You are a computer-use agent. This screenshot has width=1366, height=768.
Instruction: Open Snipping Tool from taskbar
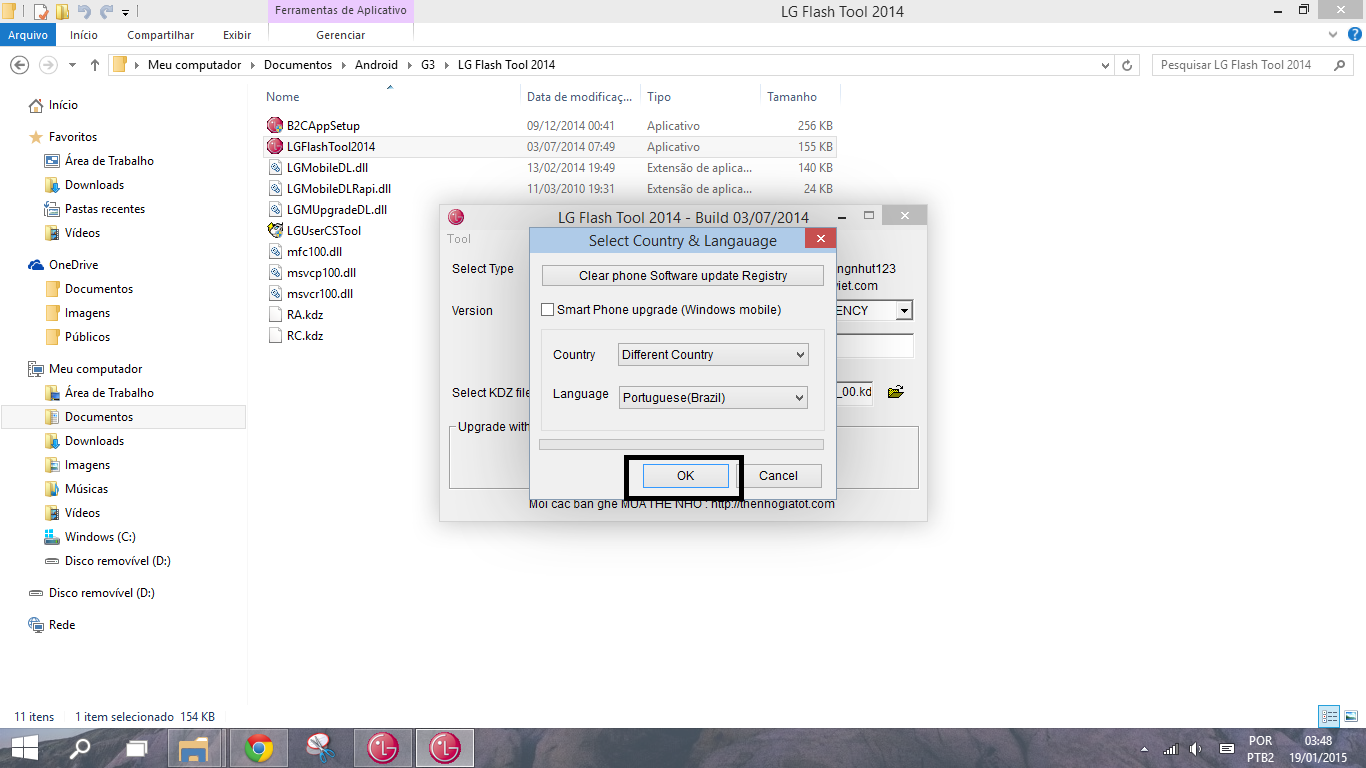[x=320, y=748]
